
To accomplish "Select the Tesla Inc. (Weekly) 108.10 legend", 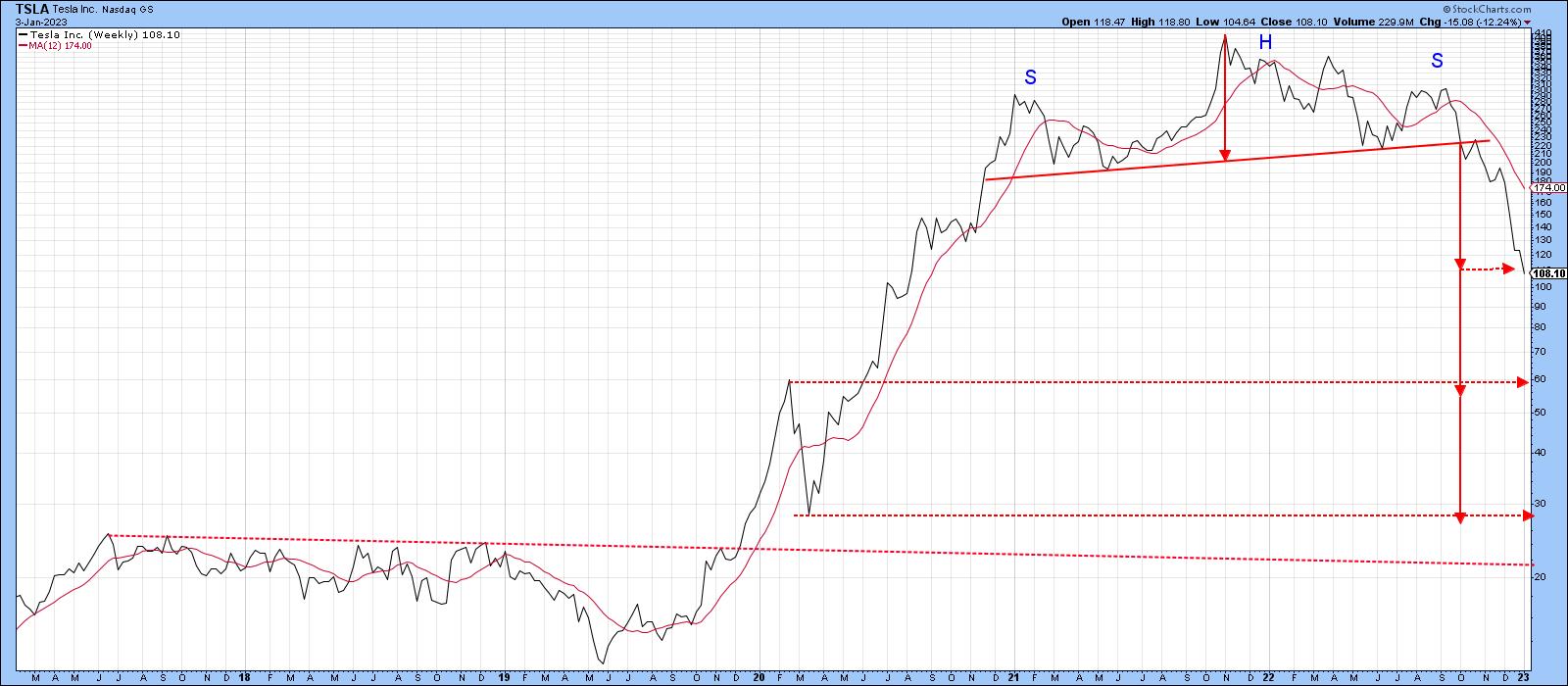I will pyautogui.click(x=99, y=34).
